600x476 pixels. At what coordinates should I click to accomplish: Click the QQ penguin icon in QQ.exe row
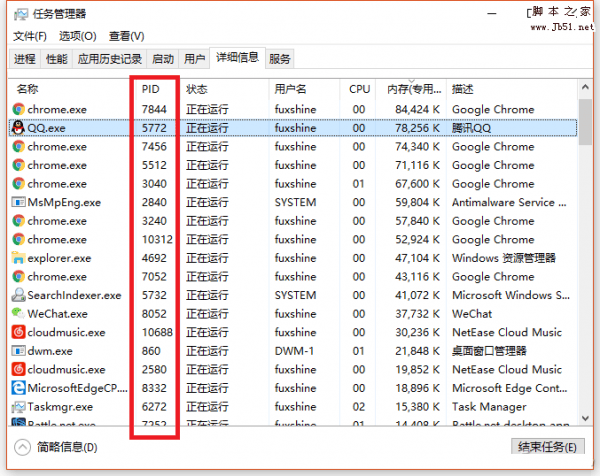click(x=18, y=128)
